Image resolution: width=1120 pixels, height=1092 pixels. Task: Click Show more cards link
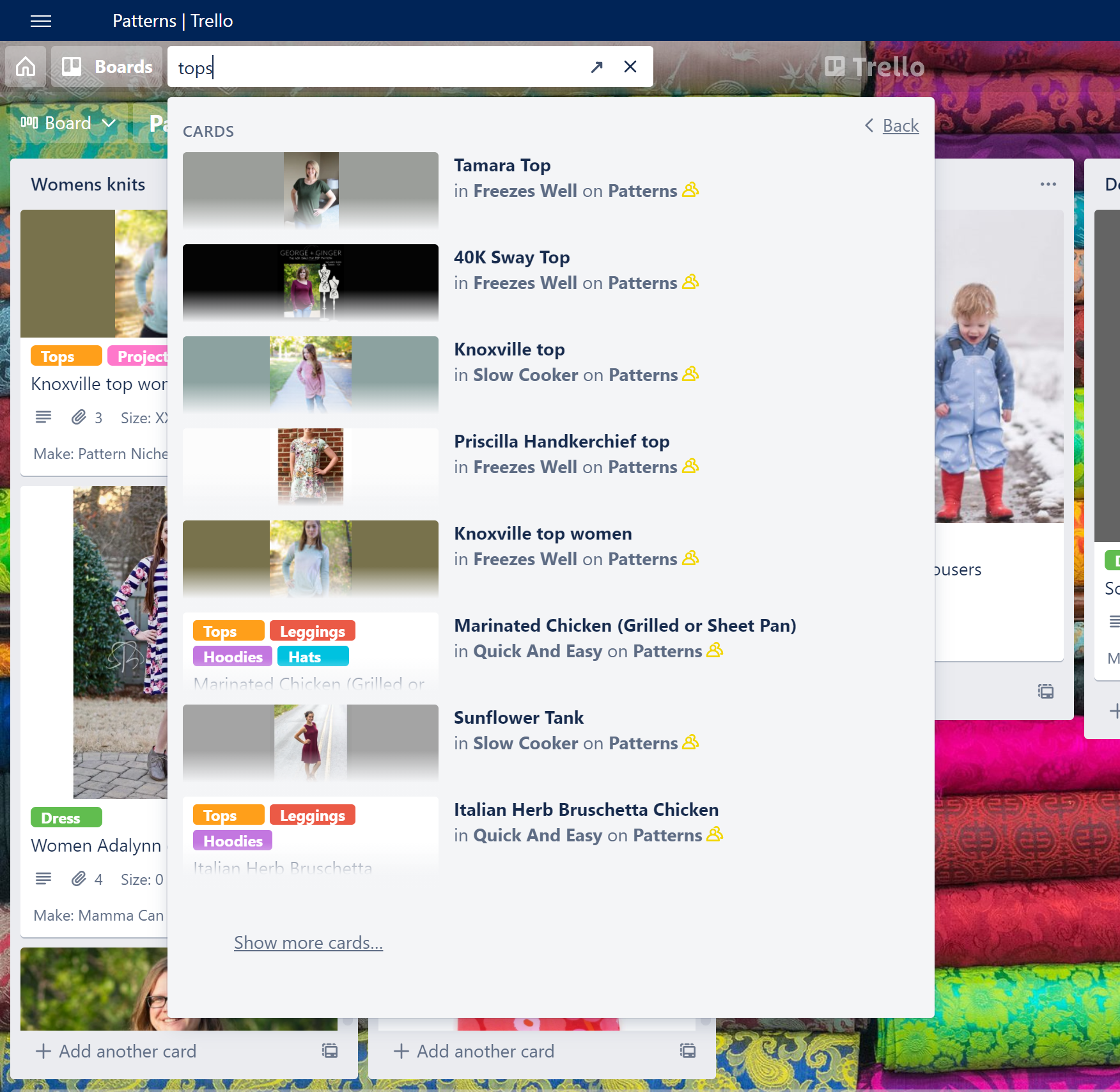tap(308, 942)
